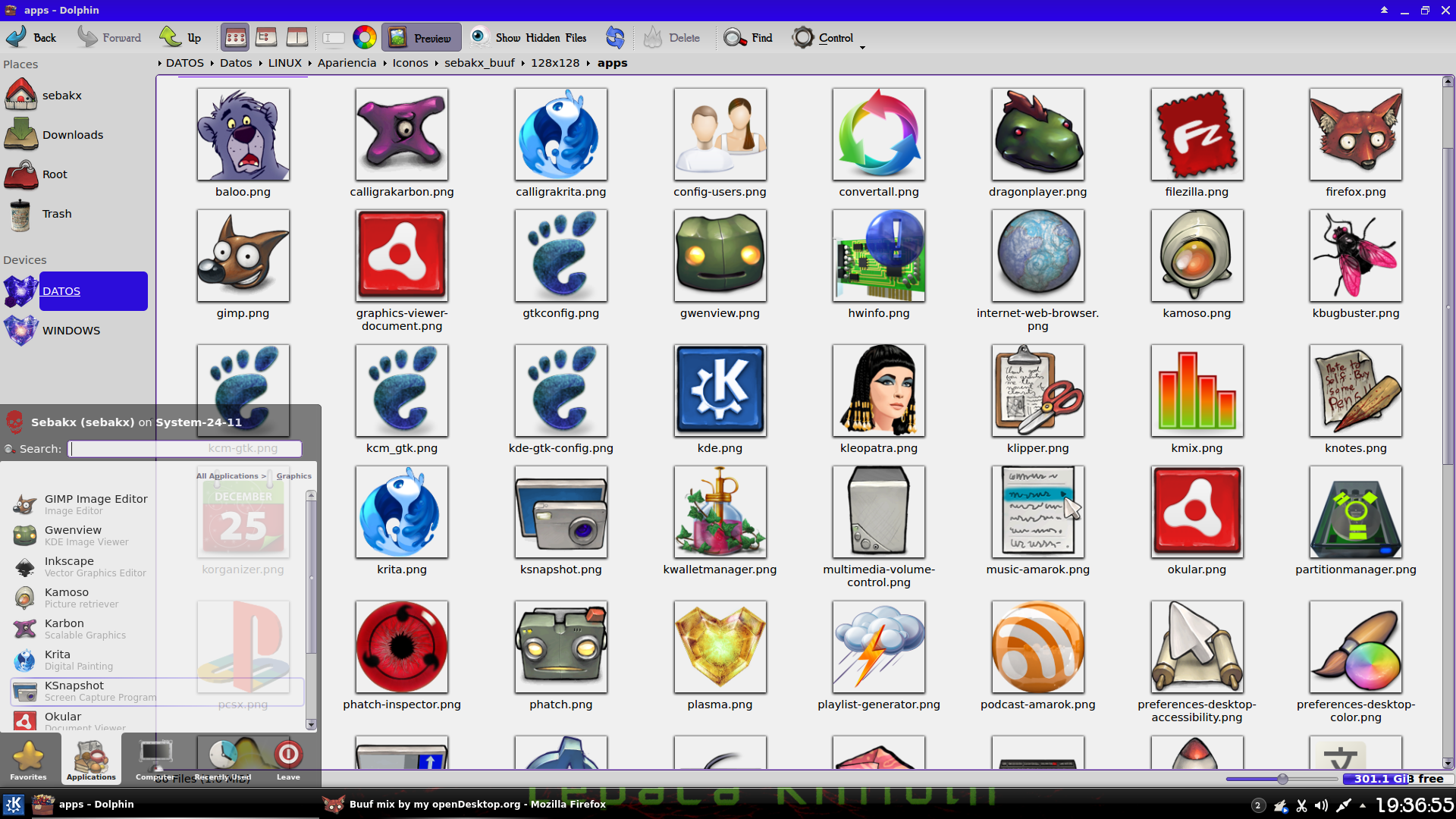Viewport: 1456px width, 819px height.
Task: Select the WINDOWS device
Action: [75, 331]
